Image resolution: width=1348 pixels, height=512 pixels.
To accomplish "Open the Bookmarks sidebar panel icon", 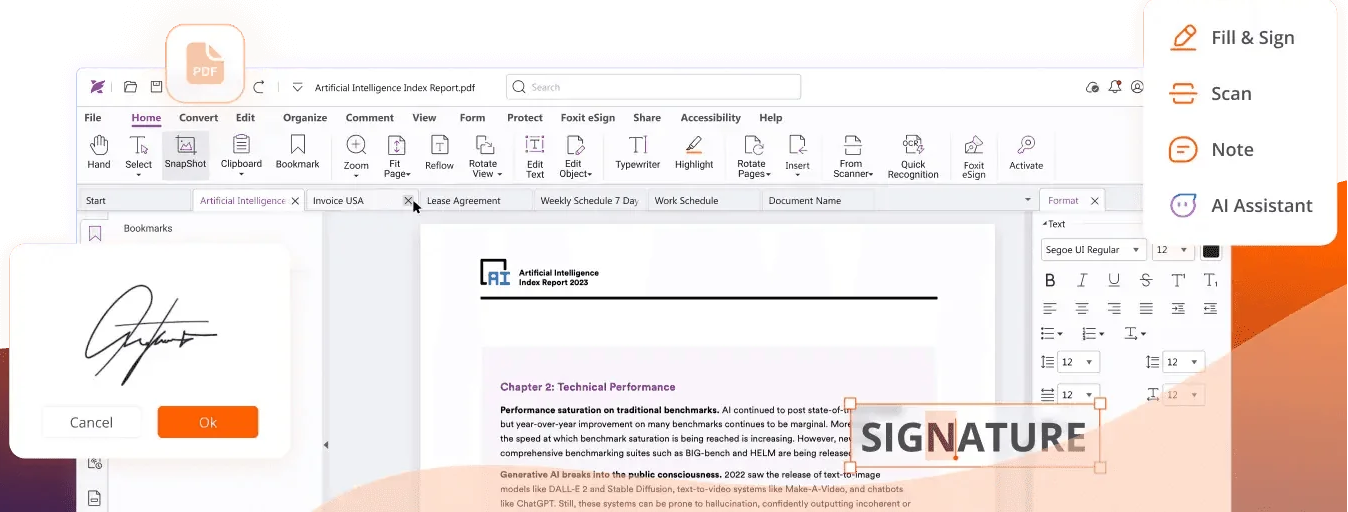I will [x=95, y=233].
